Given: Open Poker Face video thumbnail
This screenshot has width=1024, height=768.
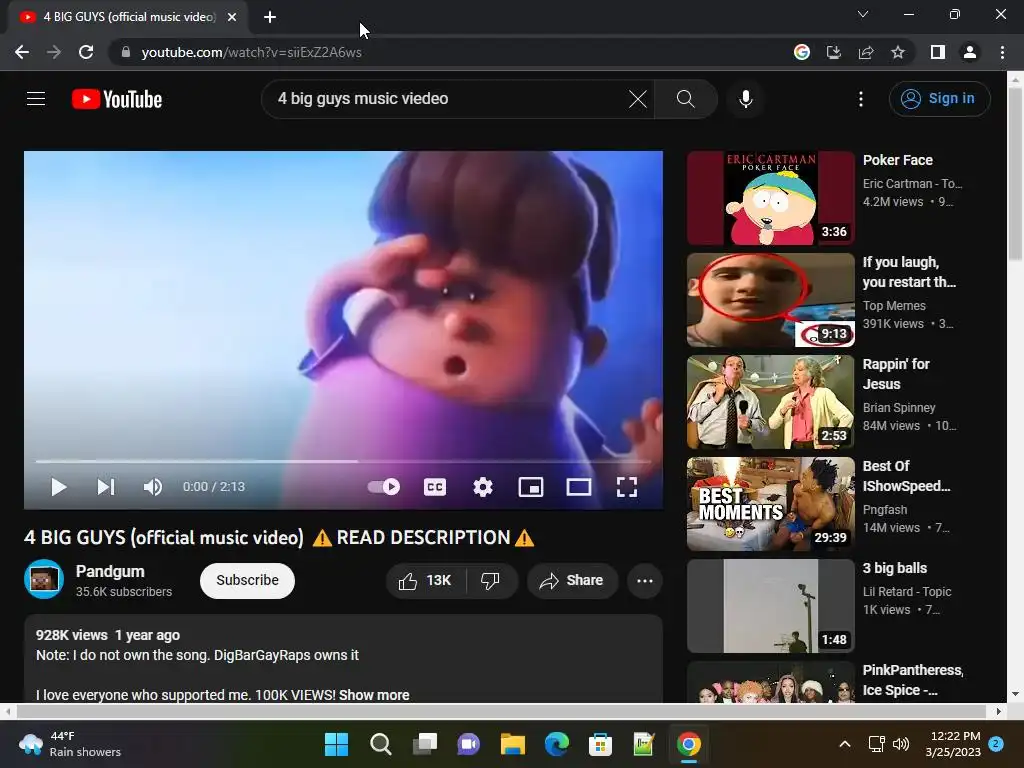Looking at the screenshot, I should coord(771,198).
